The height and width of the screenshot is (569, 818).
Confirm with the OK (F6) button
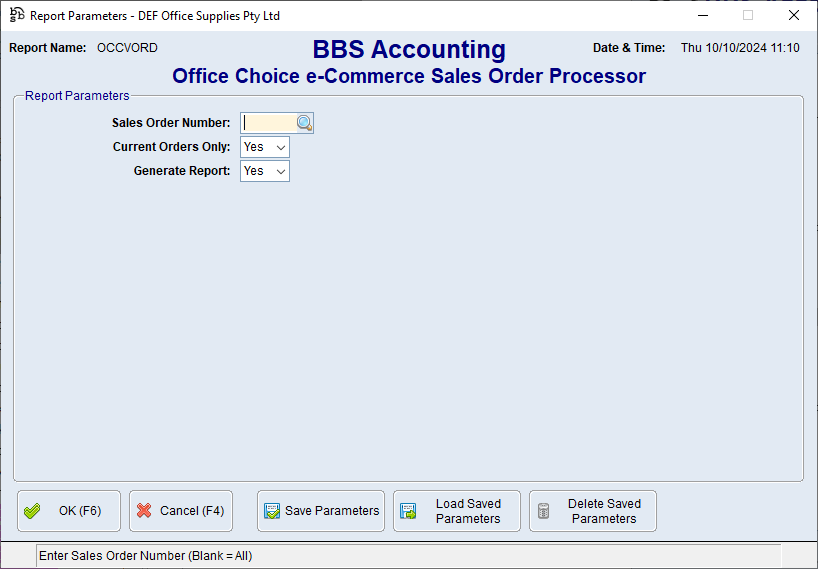pos(69,511)
